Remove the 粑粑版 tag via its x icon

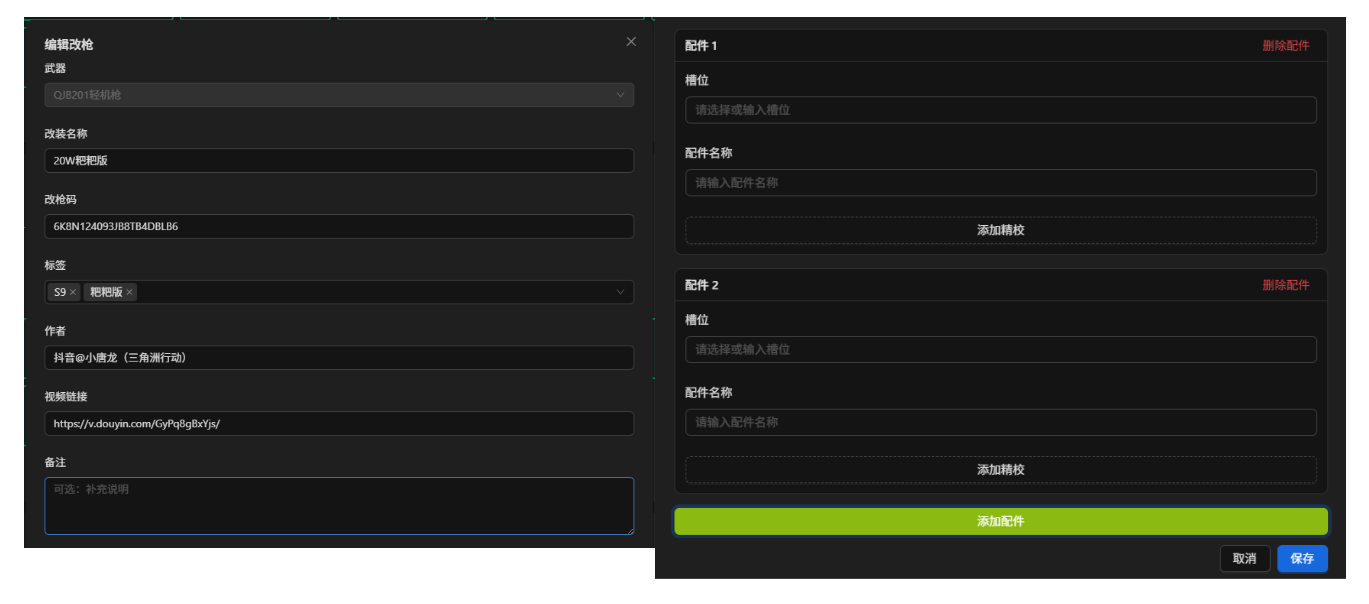tap(129, 292)
